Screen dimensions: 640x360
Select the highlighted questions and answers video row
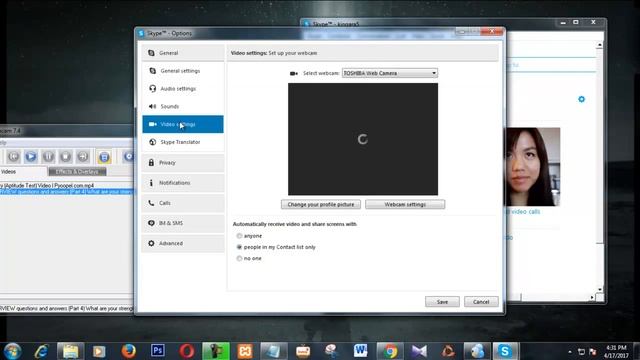67,191
